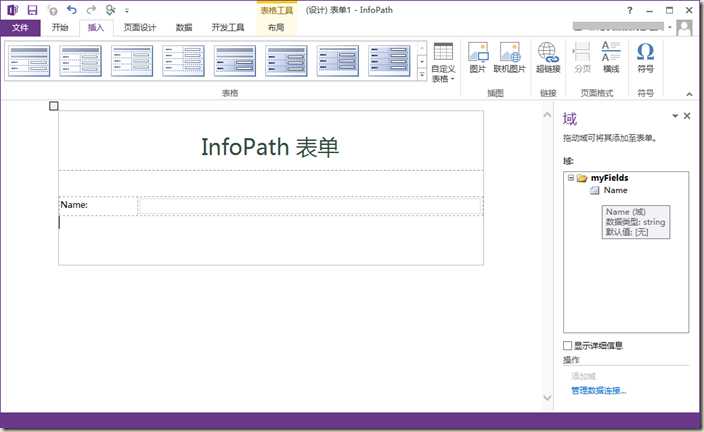The height and width of the screenshot is (432, 704).
Task: Select the myFields folder in the tree
Action: pos(602,178)
